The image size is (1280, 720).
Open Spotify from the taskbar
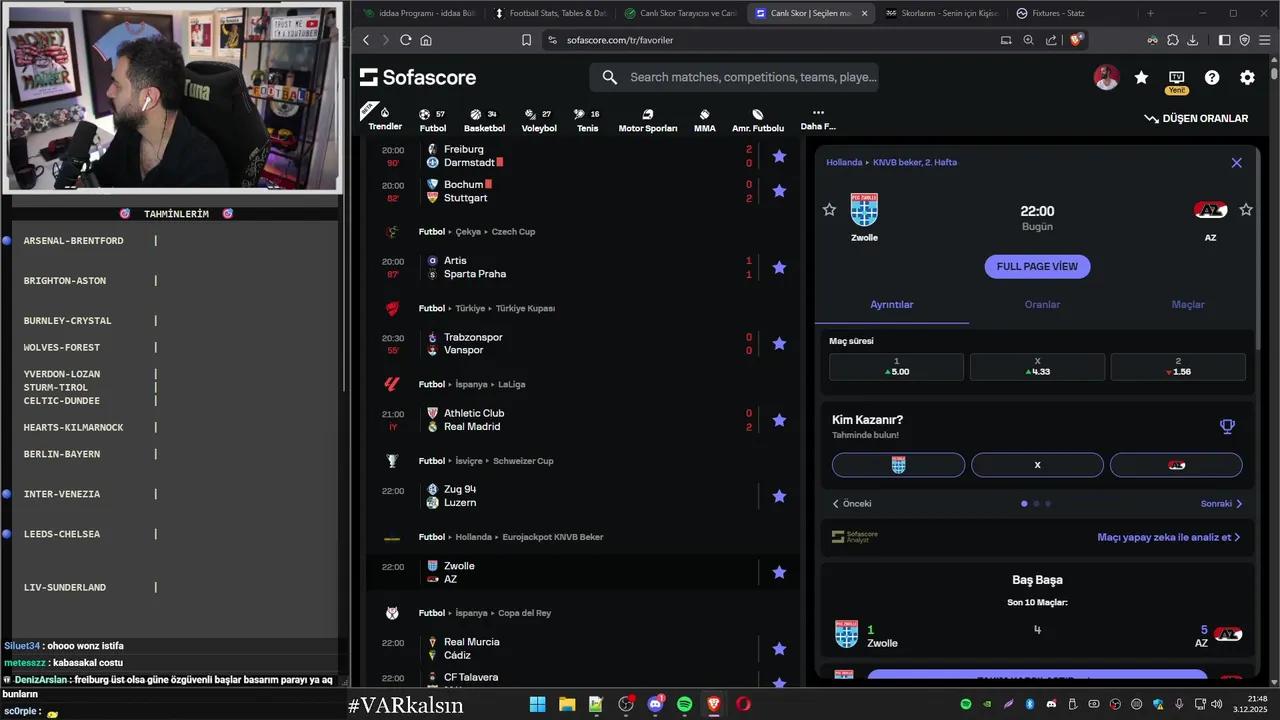tap(684, 704)
